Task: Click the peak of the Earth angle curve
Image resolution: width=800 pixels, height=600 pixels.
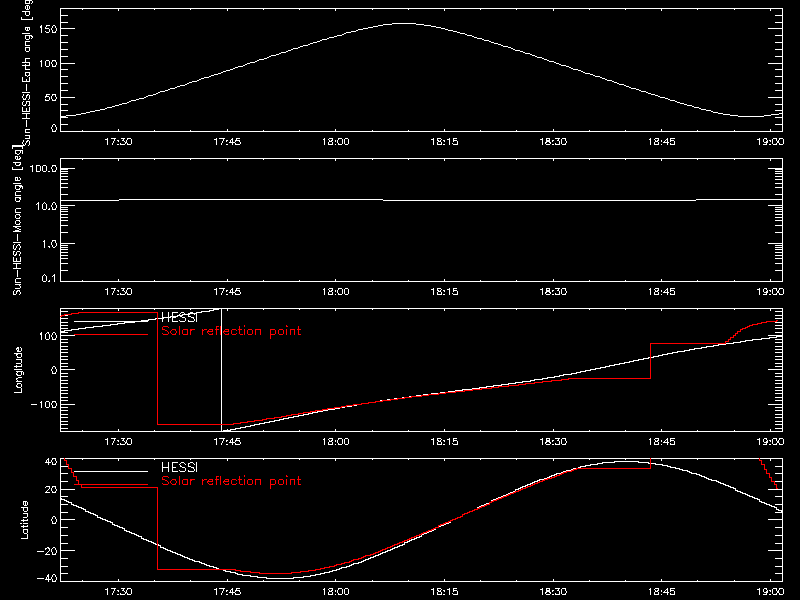Action: click(x=406, y=23)
